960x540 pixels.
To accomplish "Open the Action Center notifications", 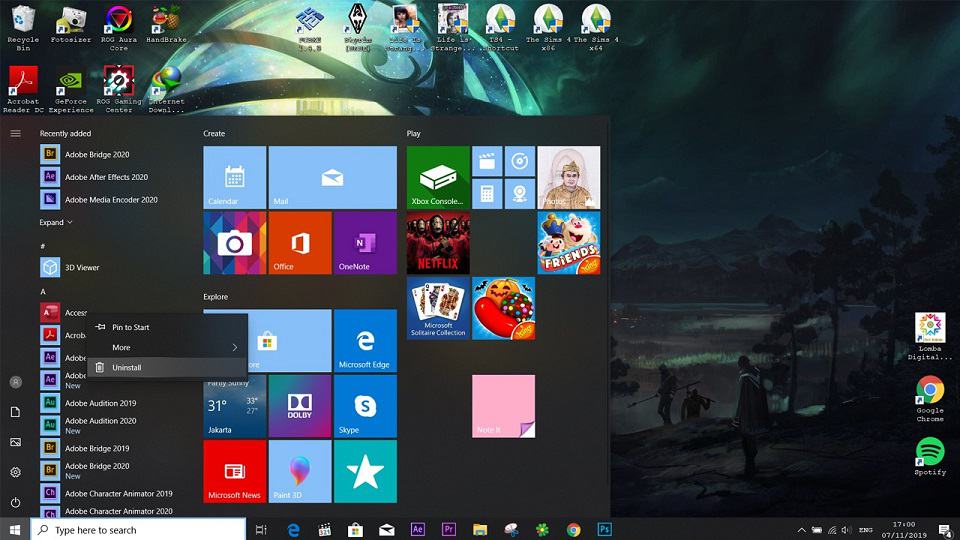I will coord(946,530).
